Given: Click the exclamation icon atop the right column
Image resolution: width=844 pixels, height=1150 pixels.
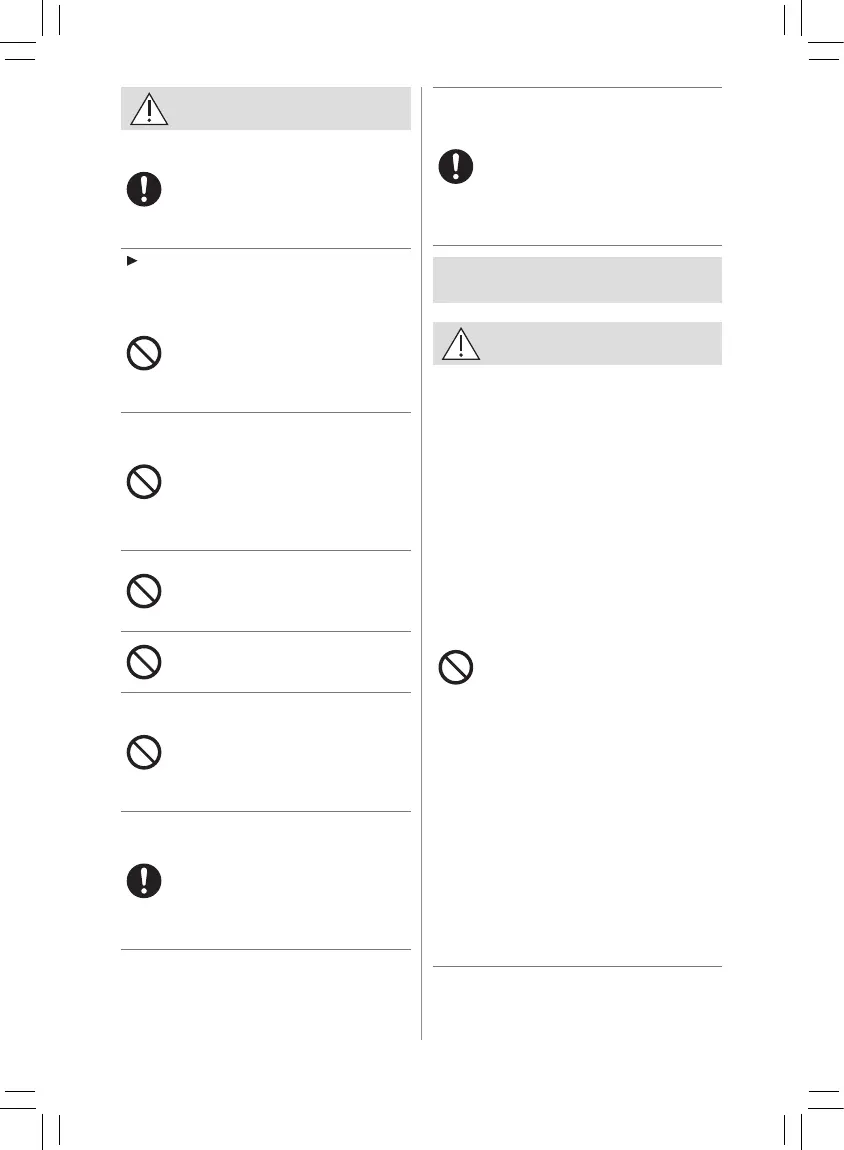Looking at the screenshot, I should pos(456,166).
